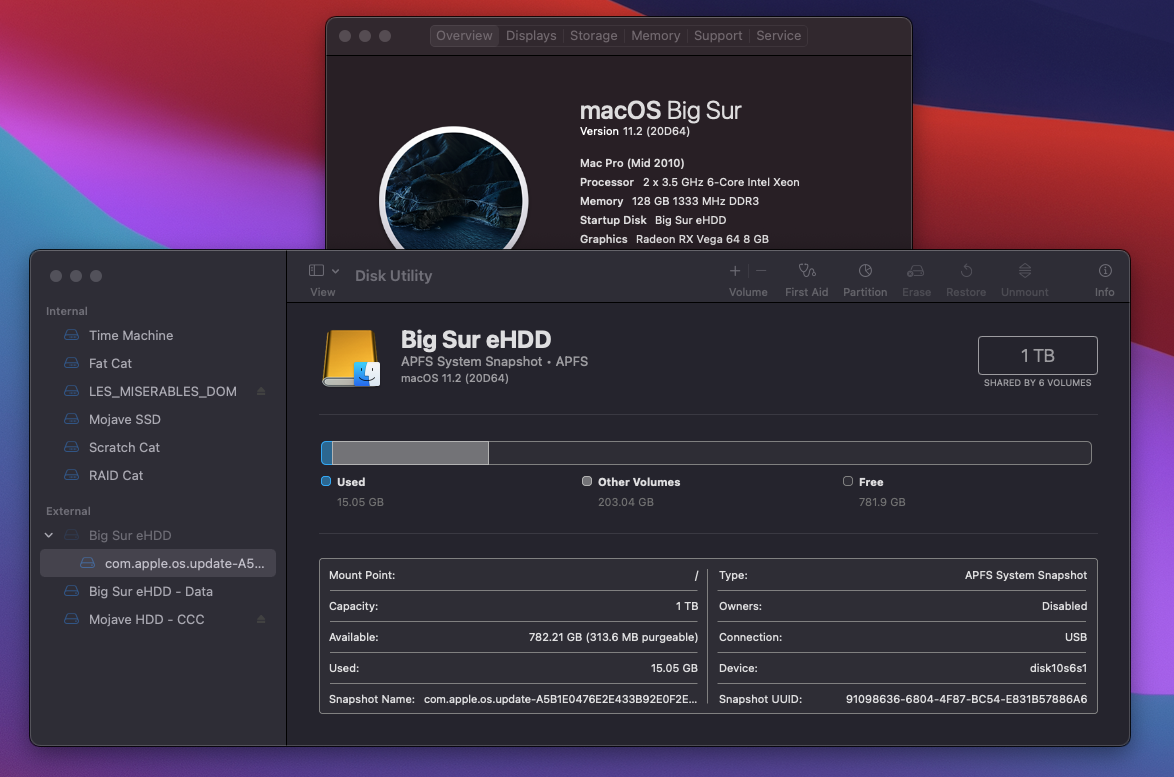Select Big Sur eHDD - Data volume
Viewport: 1174px width, 777px height.
point(158,591)
